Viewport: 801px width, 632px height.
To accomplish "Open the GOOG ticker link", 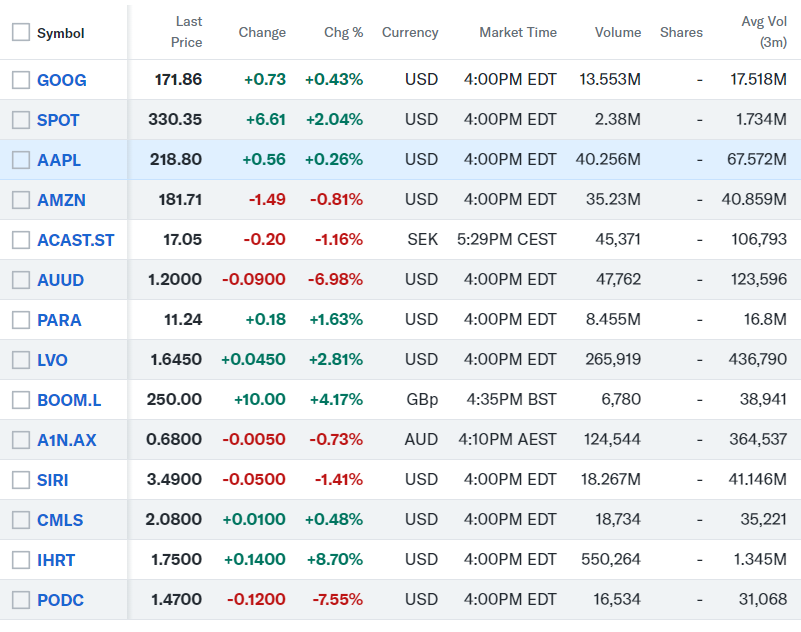I will [x=62, y=80].
